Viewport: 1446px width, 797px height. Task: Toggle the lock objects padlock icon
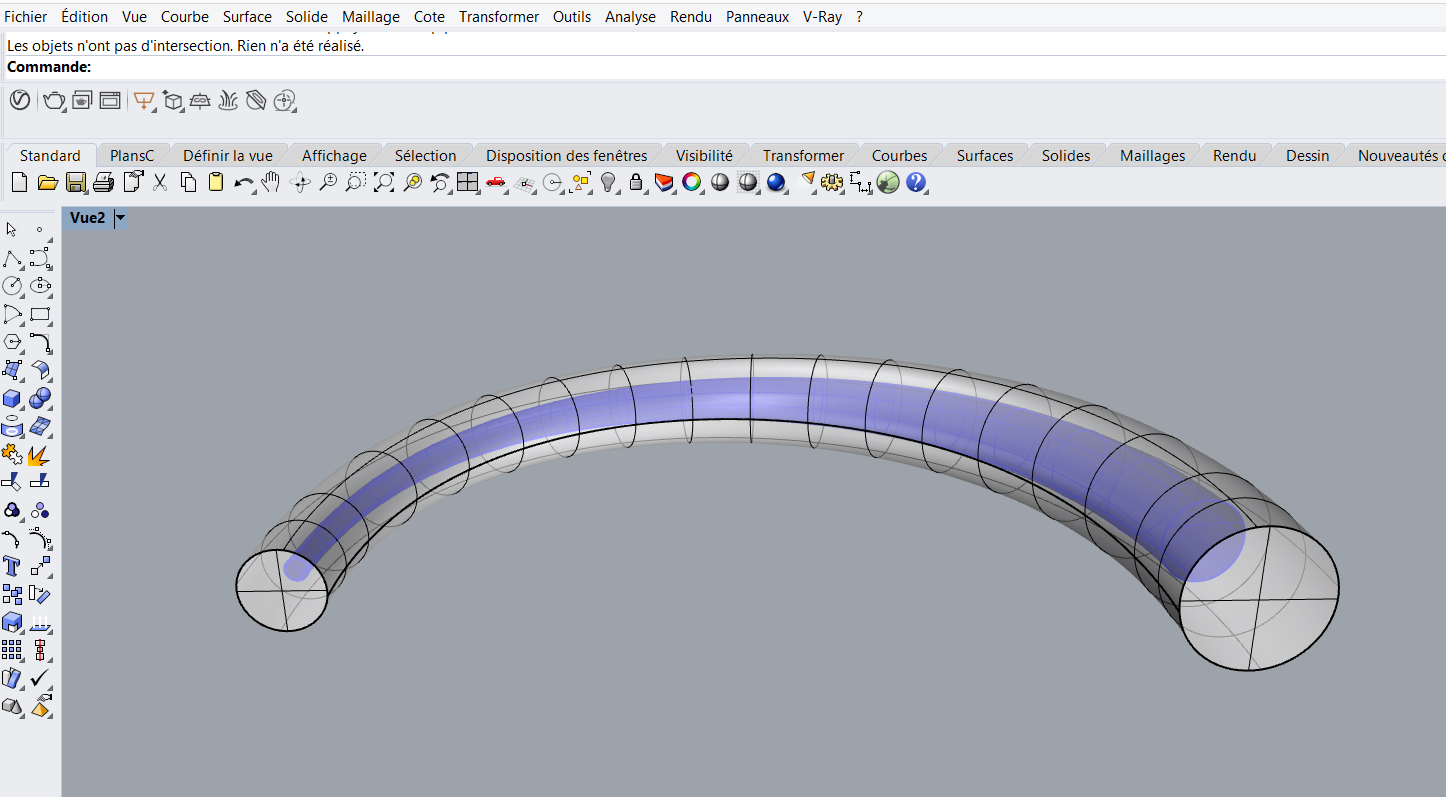[635, 182]
